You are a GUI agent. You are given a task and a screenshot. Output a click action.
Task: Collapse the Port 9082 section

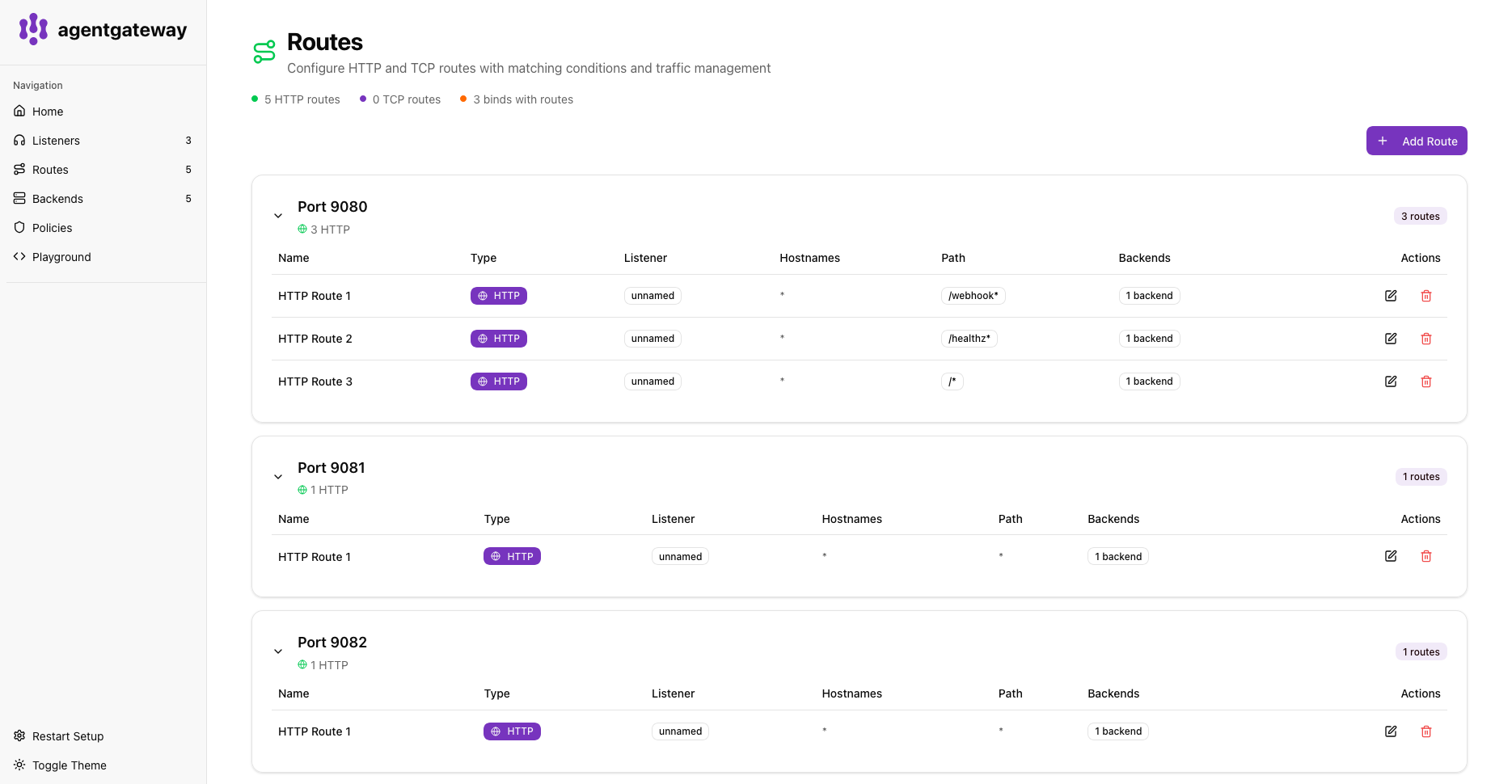(278, 651)
